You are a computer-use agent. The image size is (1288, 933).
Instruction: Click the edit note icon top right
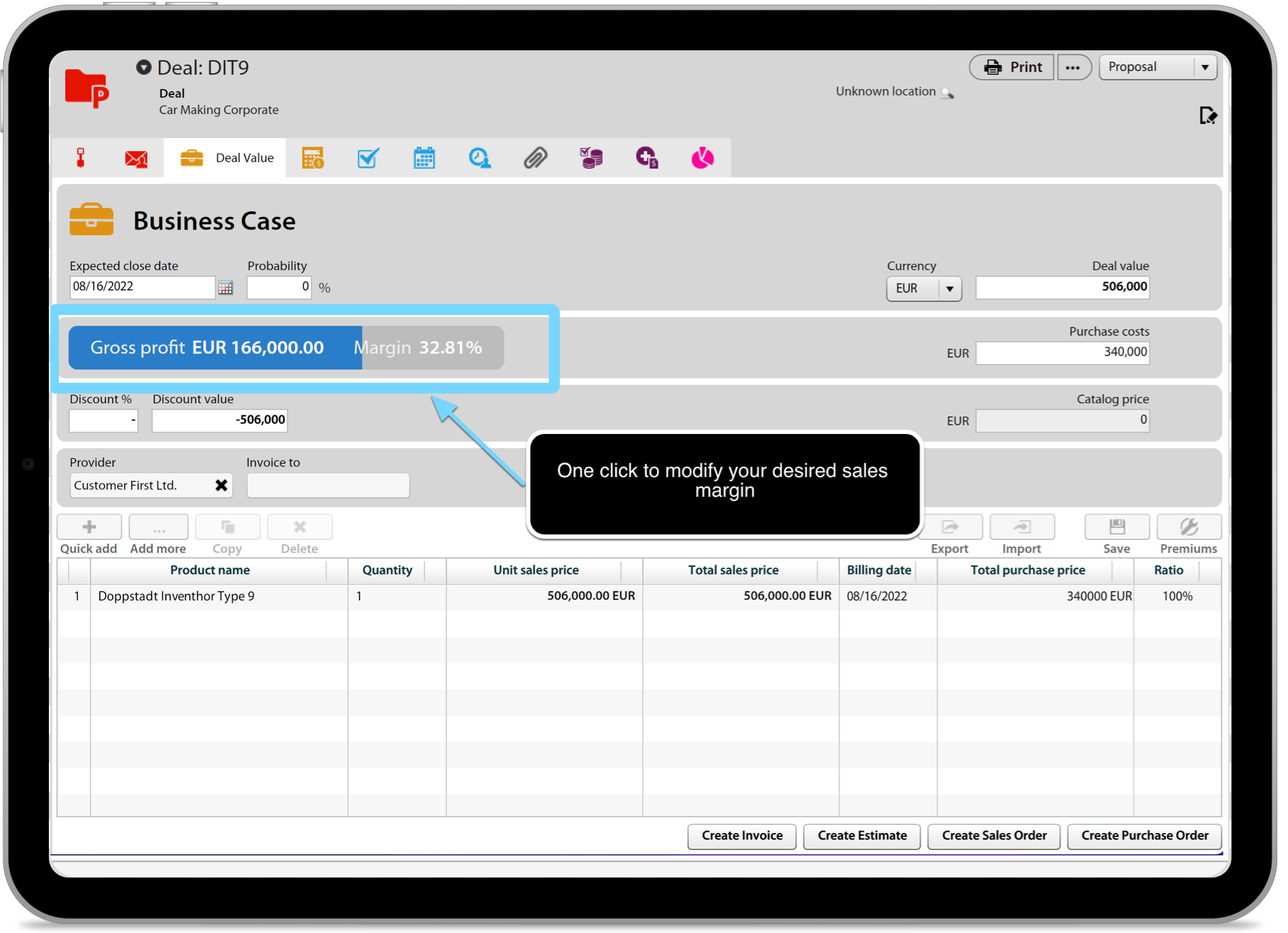tap(1208, 116)
